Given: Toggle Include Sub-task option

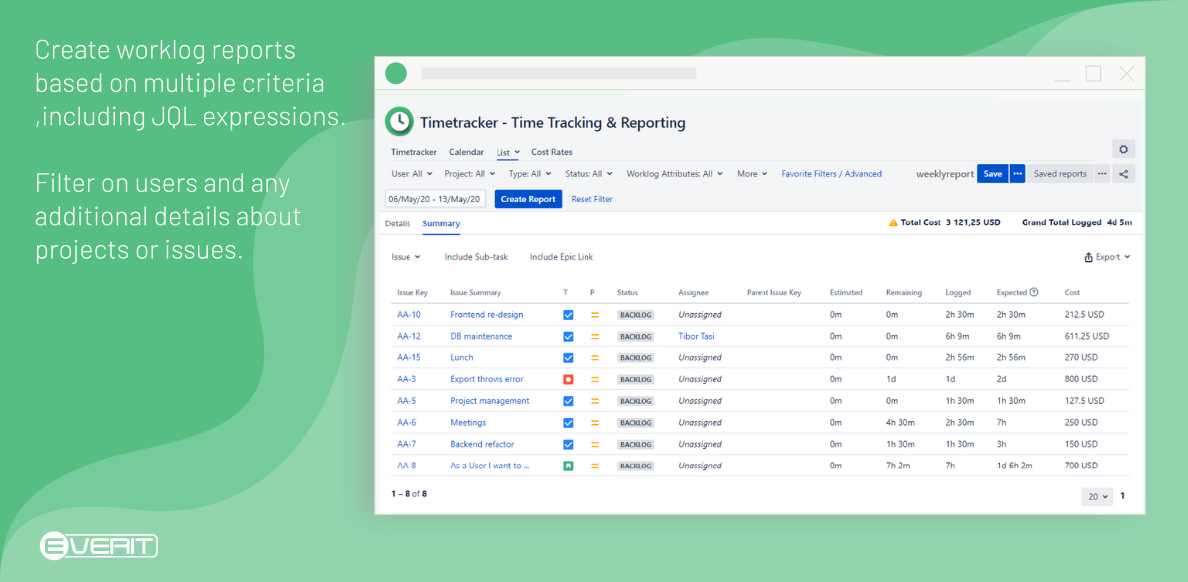Looking at the screenshot, I should point(476,257).
